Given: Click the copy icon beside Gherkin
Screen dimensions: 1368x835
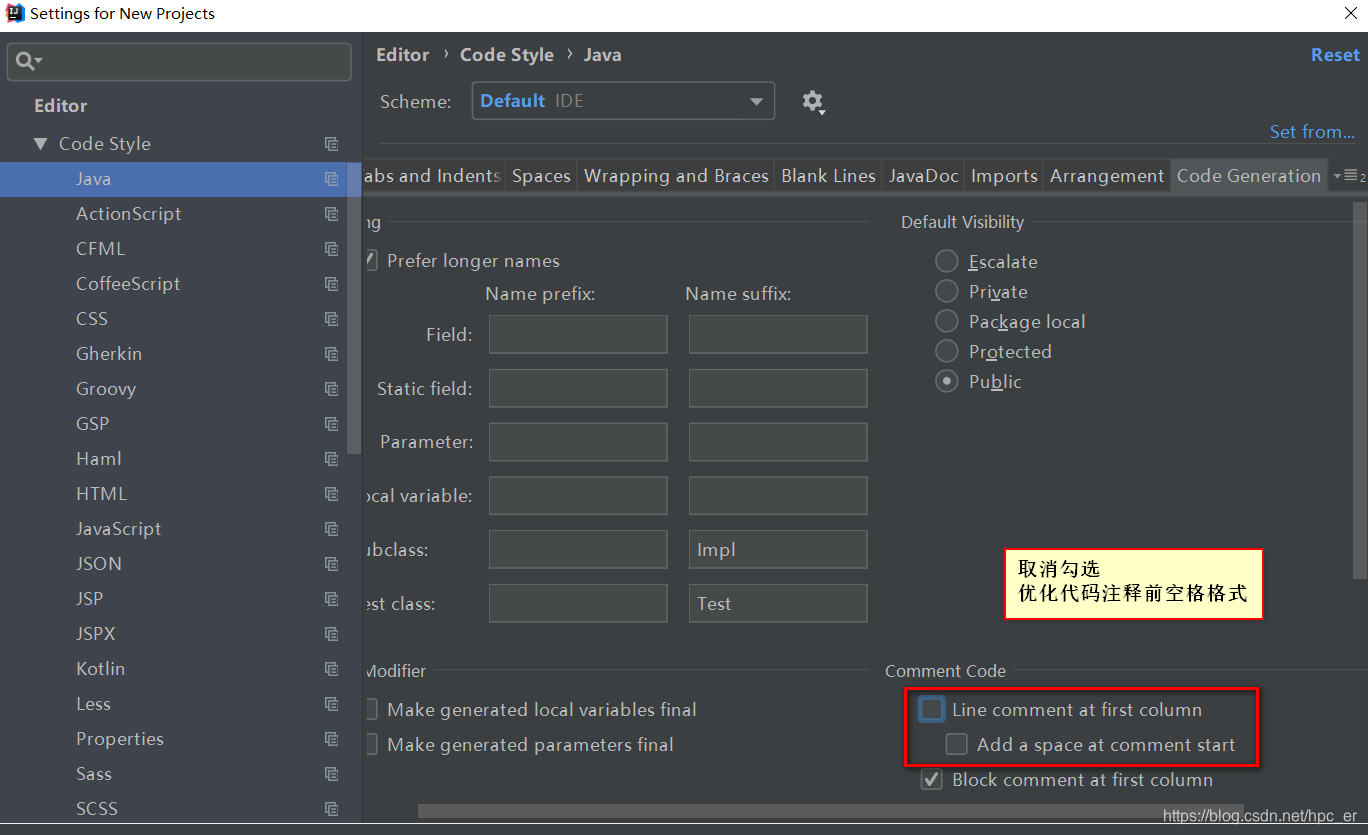Looking at the screenshot, I should [331, 354].
